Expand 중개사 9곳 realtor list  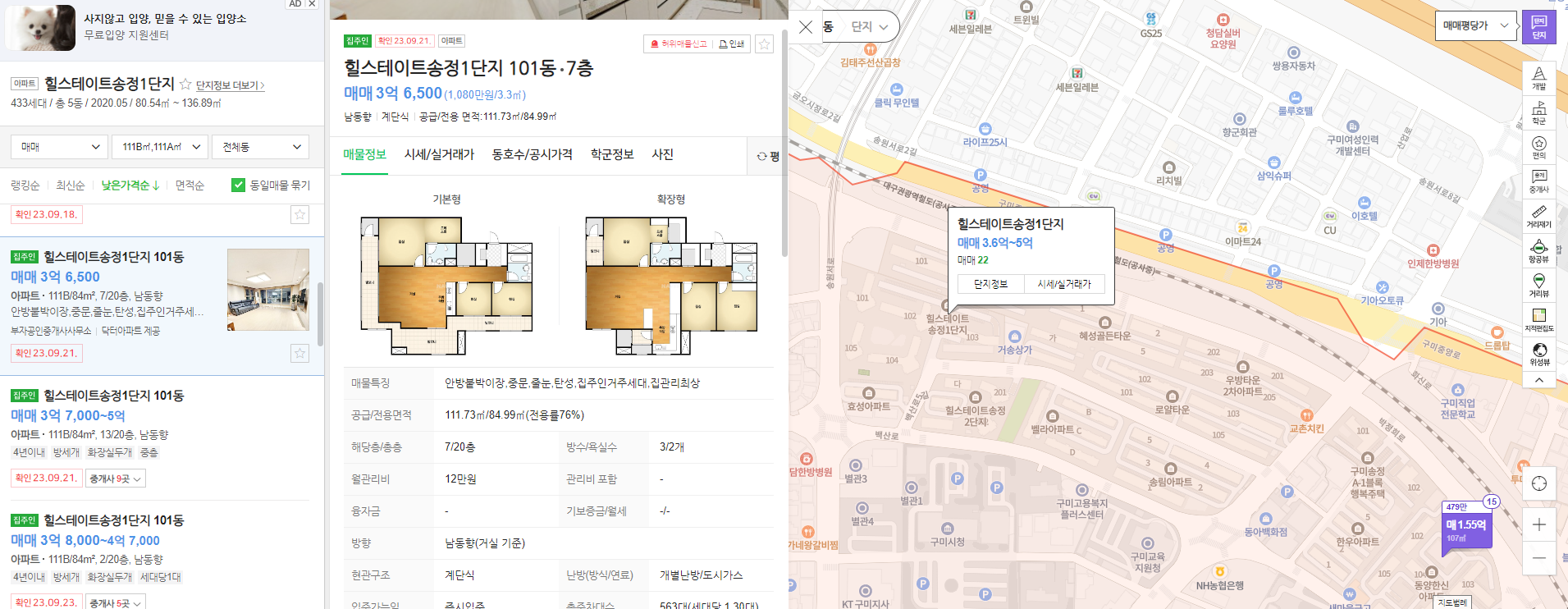(116, 478)
